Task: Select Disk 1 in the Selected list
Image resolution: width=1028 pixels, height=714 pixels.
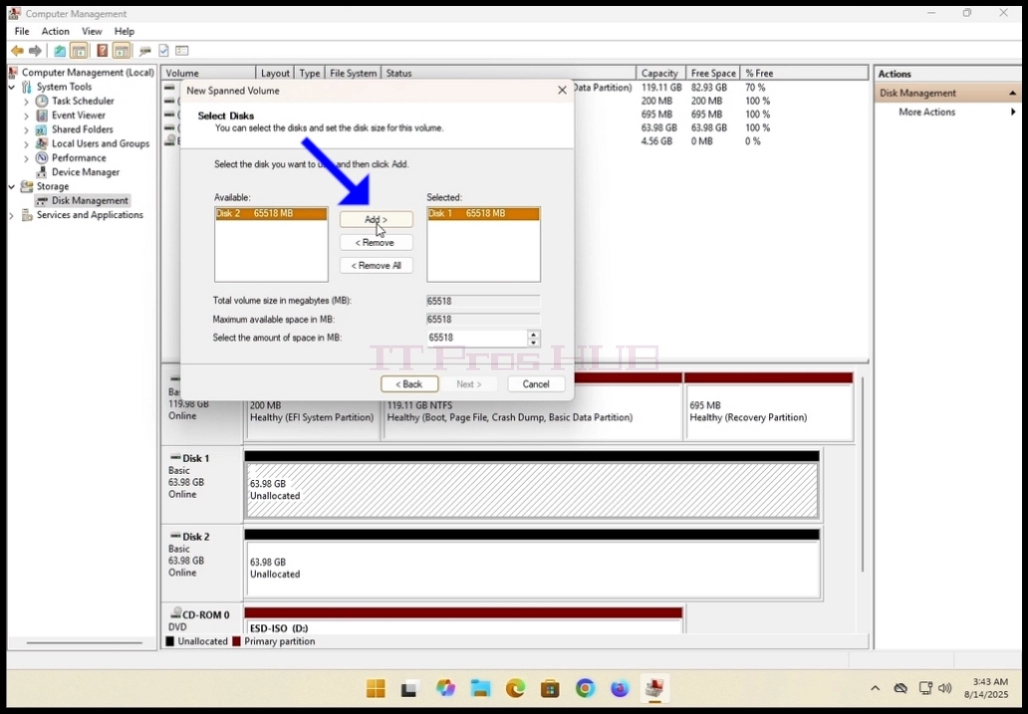Action: click(483, 214)
